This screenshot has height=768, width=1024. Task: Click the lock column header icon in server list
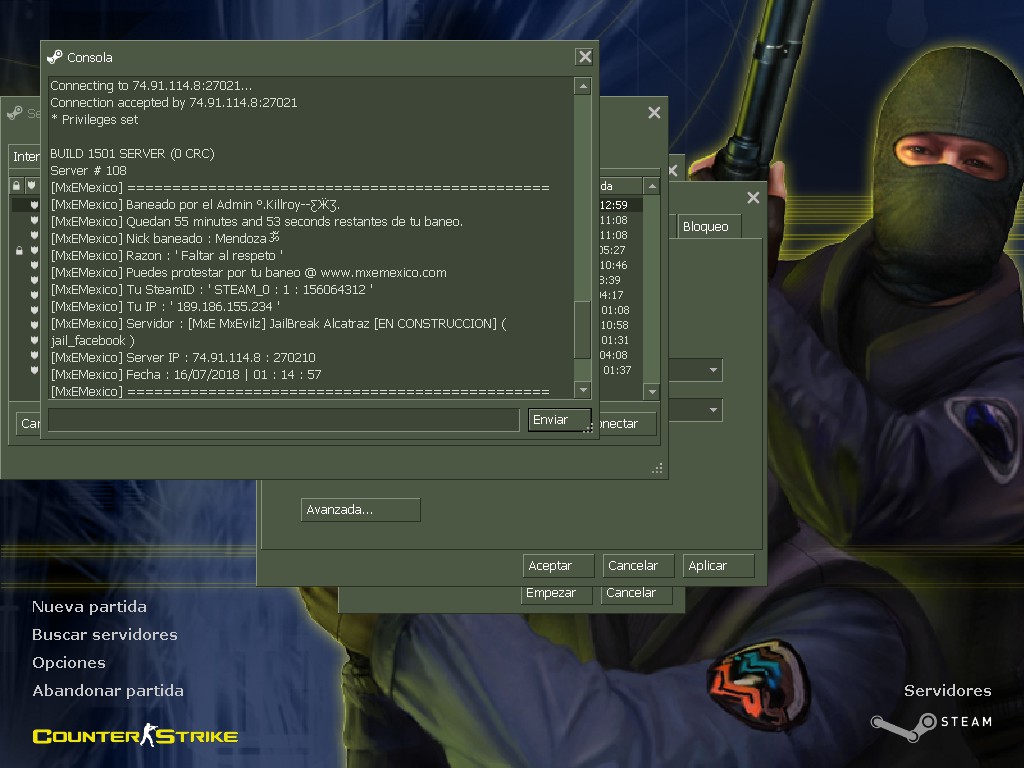coord(16,185)
